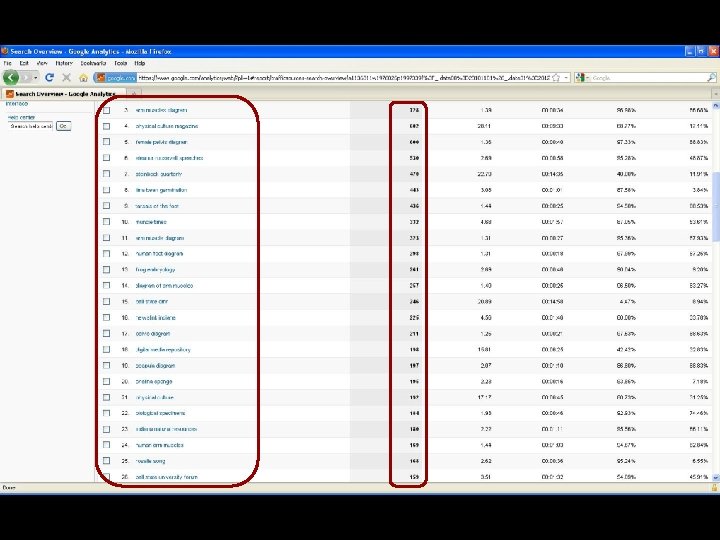
Task: Stop loading with the X toolbar icon
Action: coord(67,78)
